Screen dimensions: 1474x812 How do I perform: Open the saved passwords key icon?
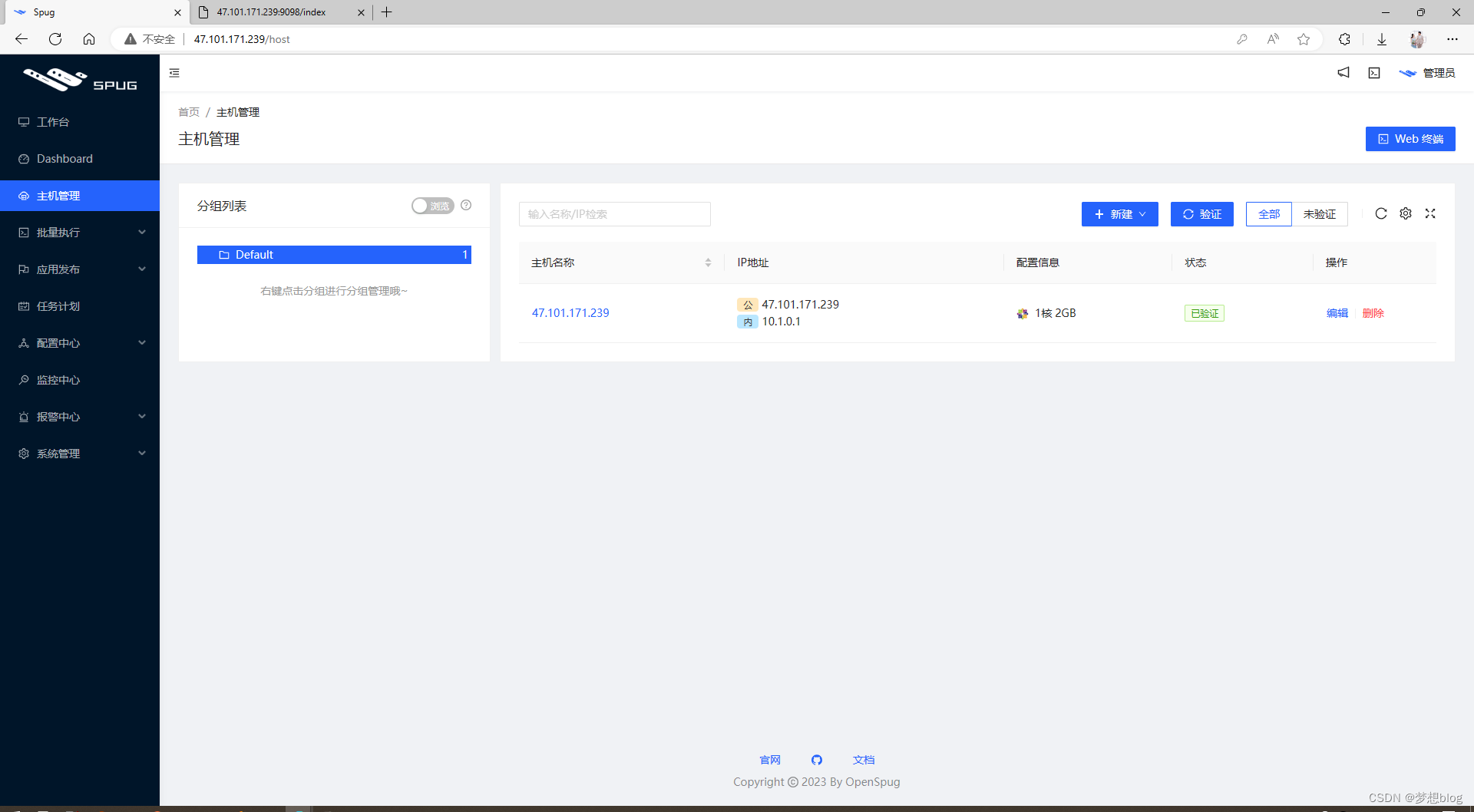point(1242,39)
